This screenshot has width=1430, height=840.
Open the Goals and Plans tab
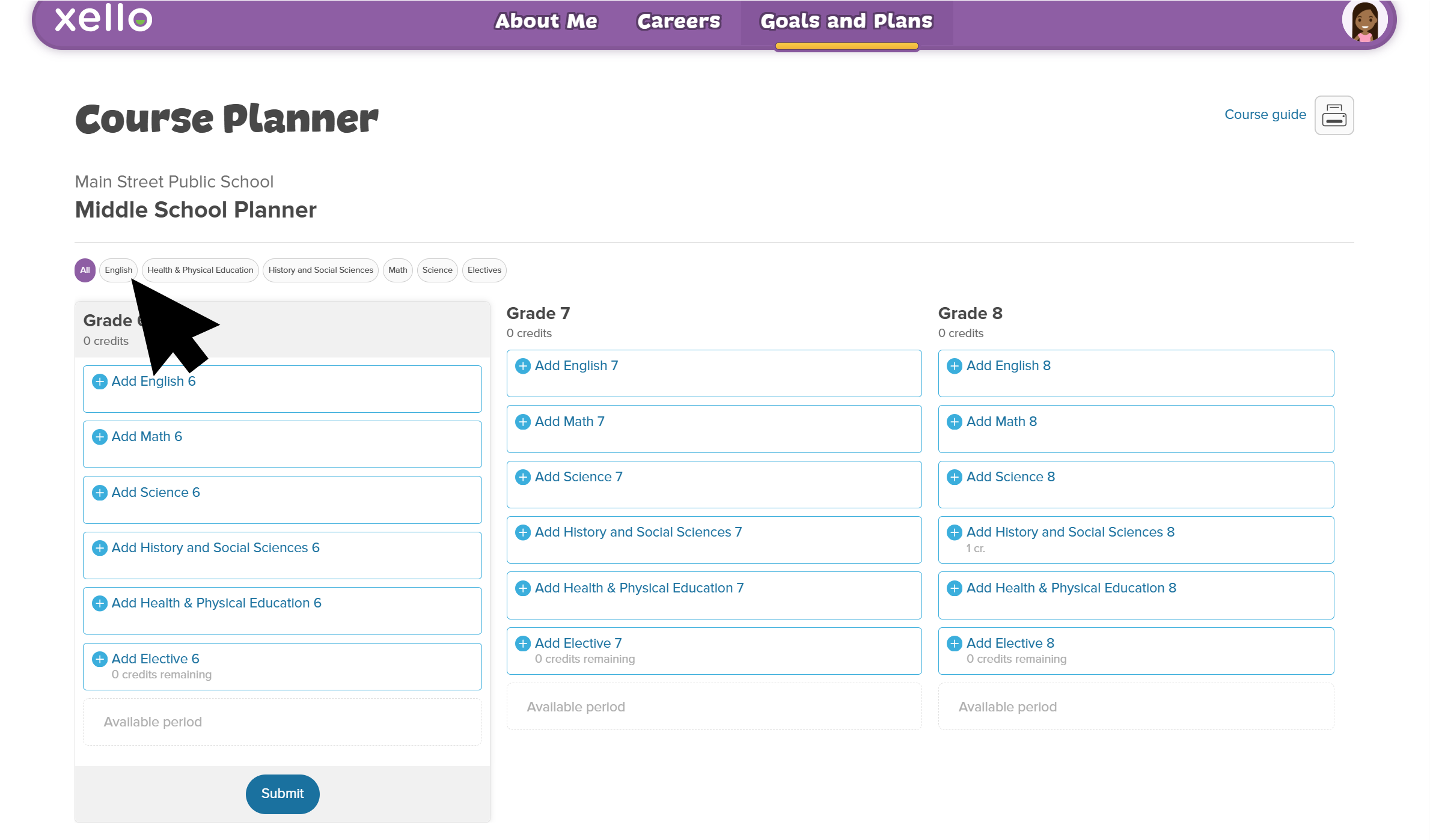[x=846, y=22]
